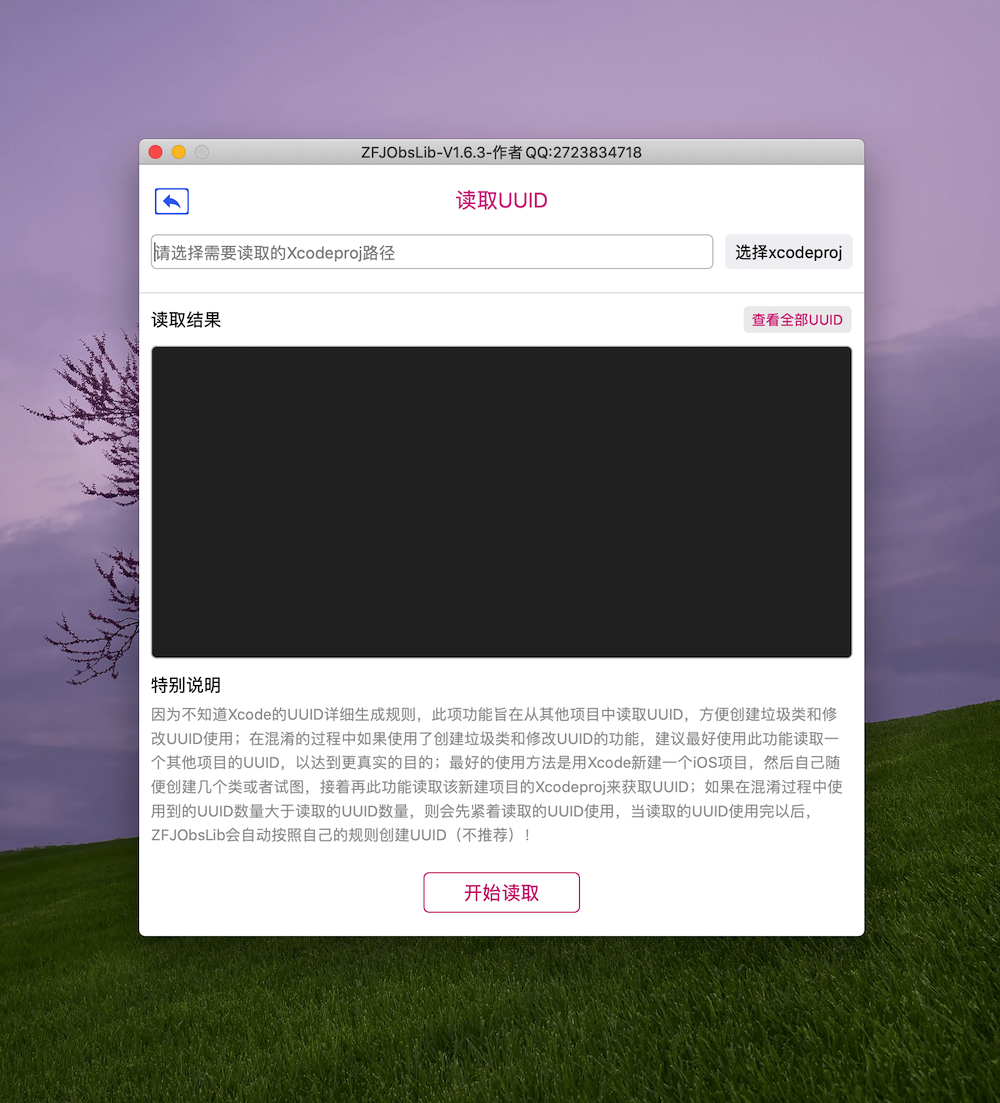Click the blue back arrow icon

pyautogui.click(x=172, y=201)
